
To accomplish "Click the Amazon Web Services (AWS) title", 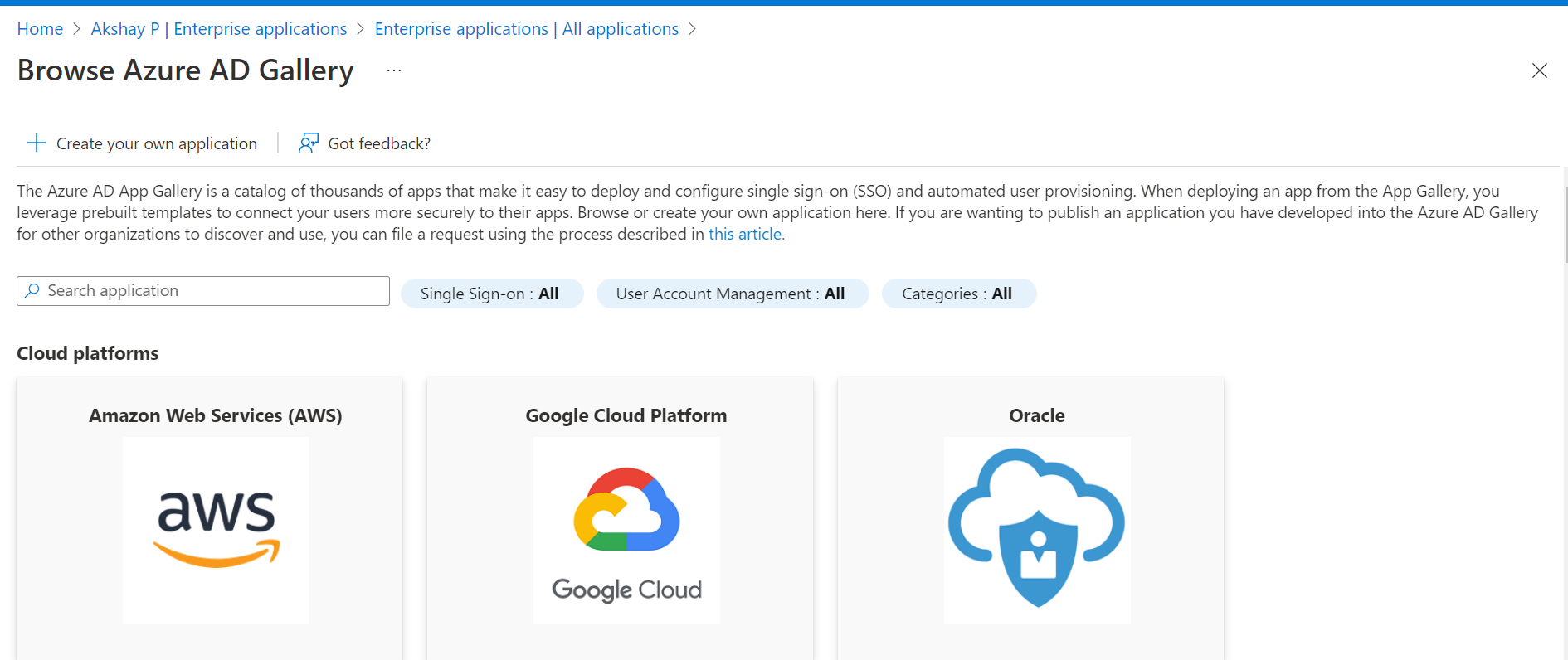I will [216, 415].
